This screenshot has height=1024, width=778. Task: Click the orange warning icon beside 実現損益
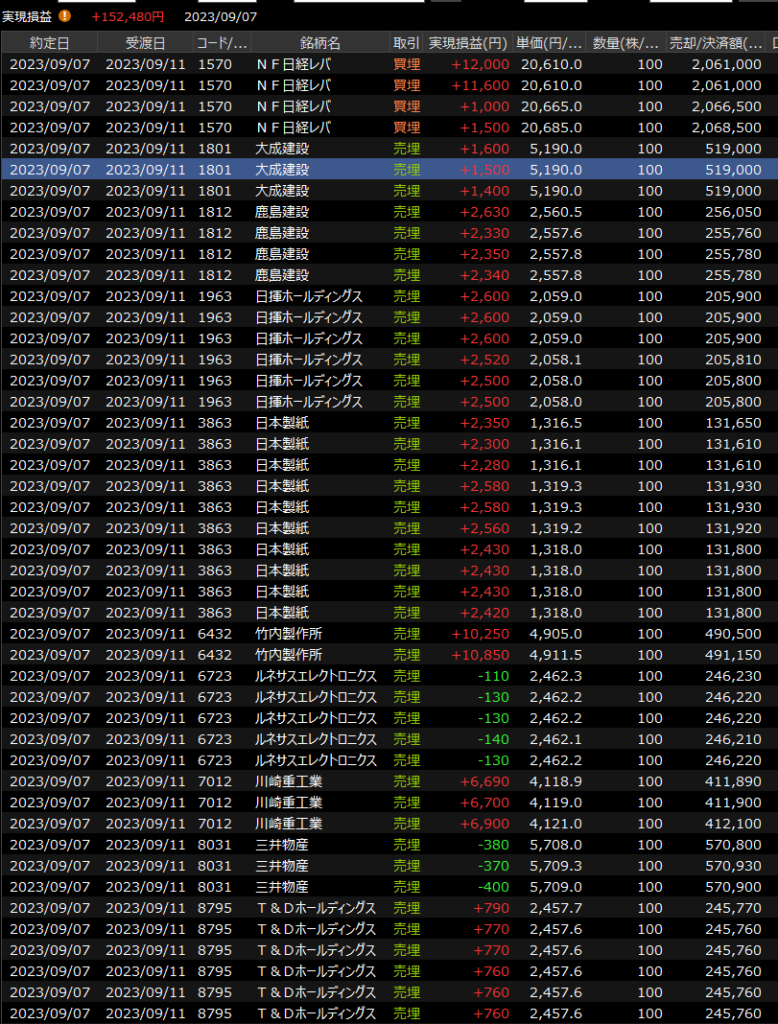point(65,16)
